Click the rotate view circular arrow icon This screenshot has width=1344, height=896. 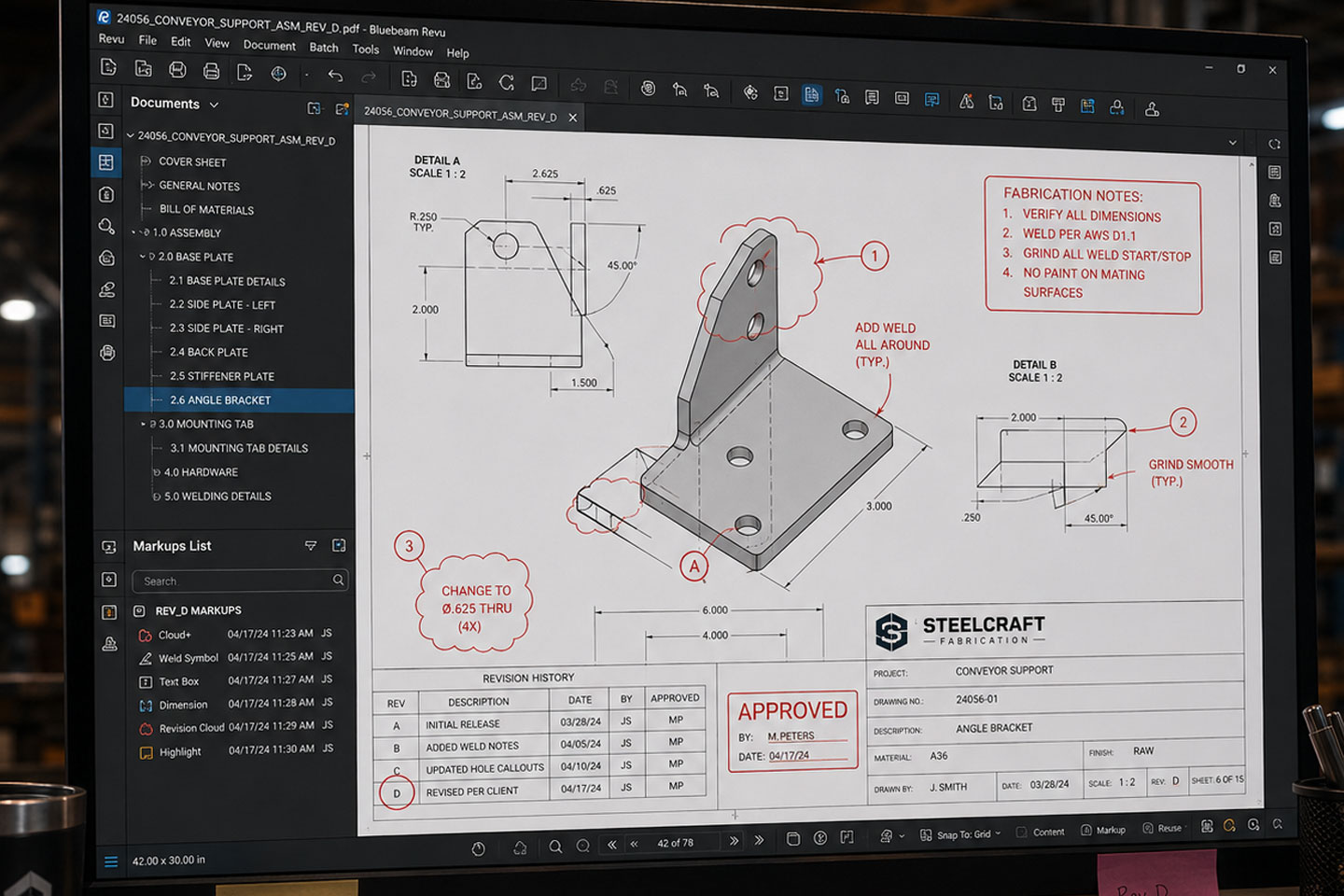coord(507,82)
